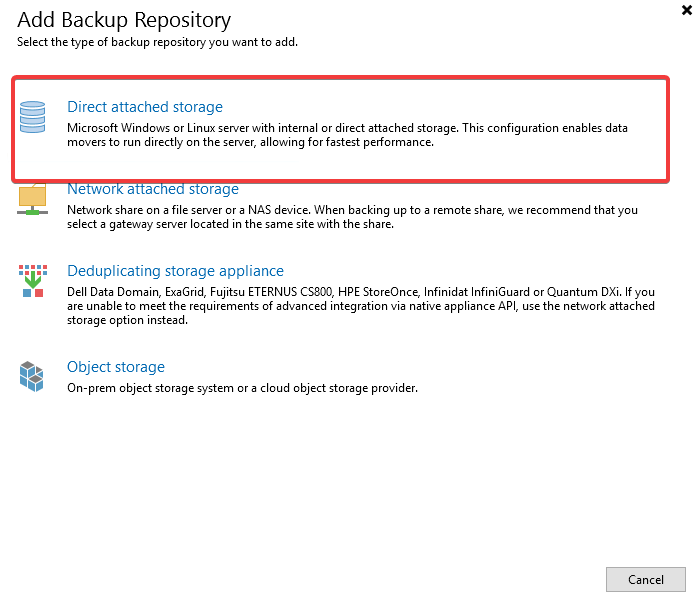Image resolution: width=699 pixels, height=600 pixels.
Task: Click the Network attached storage folder icon
Action: (x=33, y=199)
